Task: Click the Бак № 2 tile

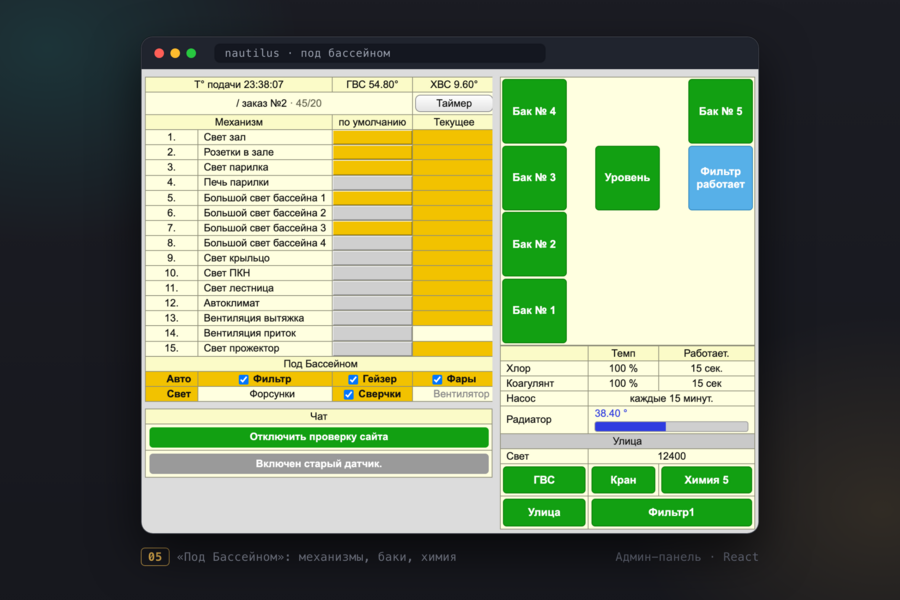Action: click(534, 244)
